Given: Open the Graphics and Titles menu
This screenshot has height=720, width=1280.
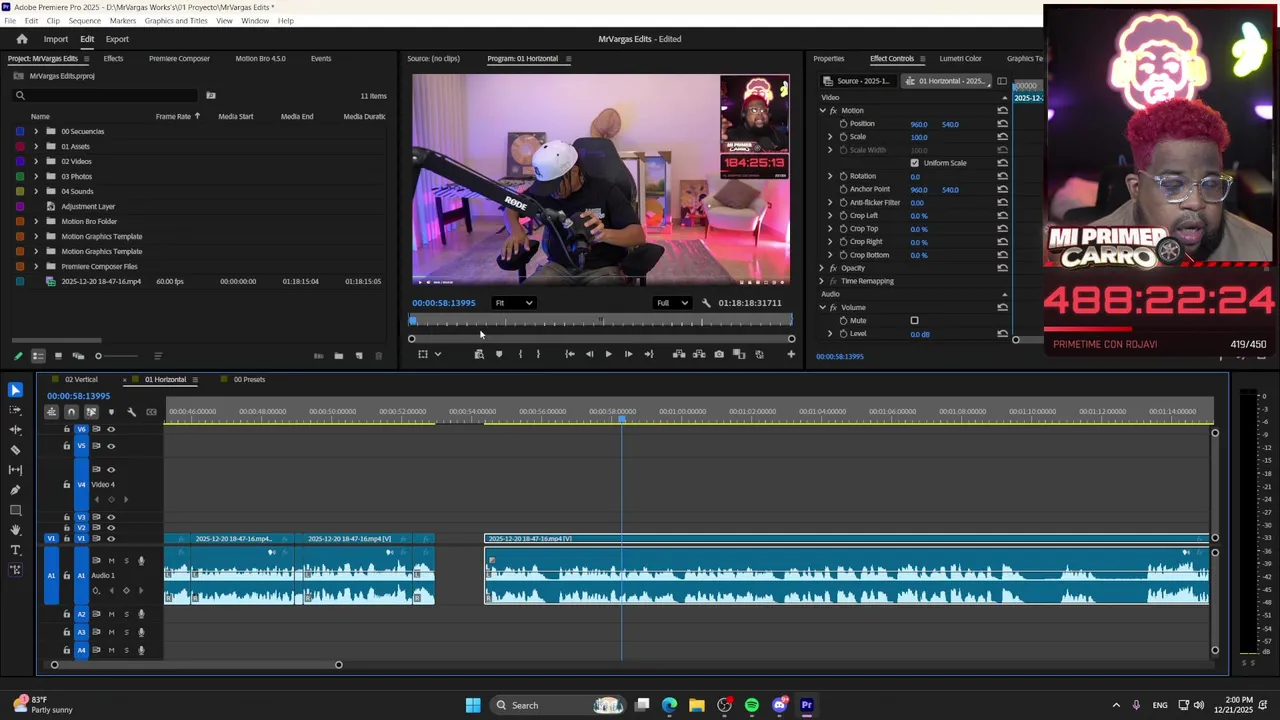Looking at the screenshot, I should point(176,21).
